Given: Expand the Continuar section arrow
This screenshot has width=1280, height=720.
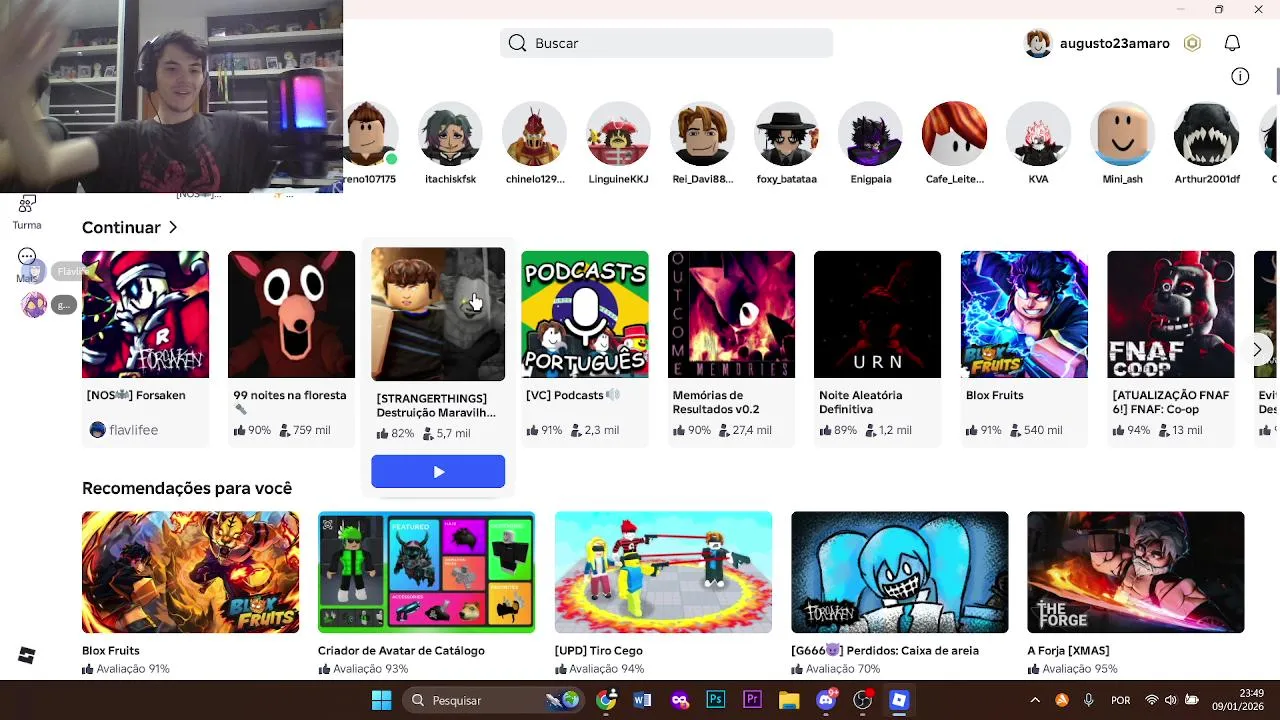Looking at the screenshot, I should [173, 227].
